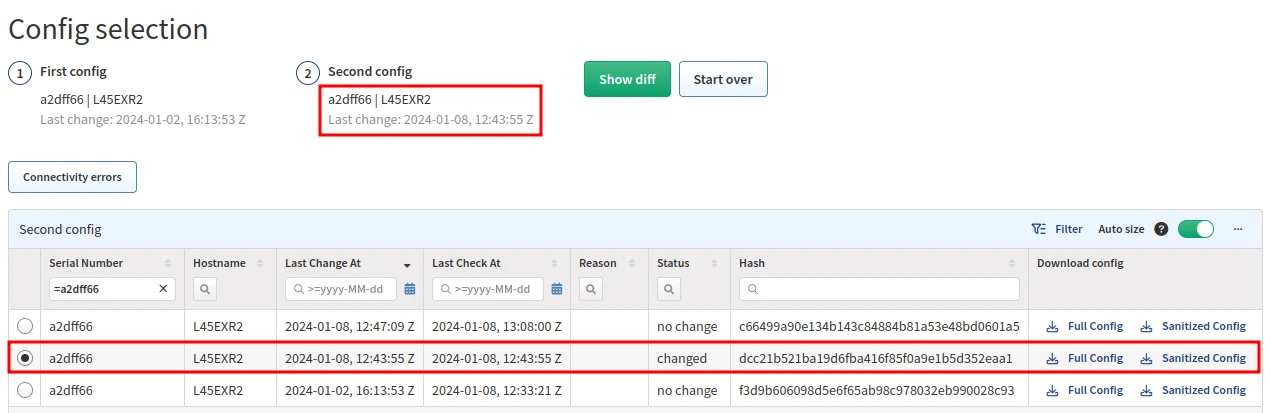Click the Hash filter input field
This screenshot has width=1270, height=413.
[879, 289]
